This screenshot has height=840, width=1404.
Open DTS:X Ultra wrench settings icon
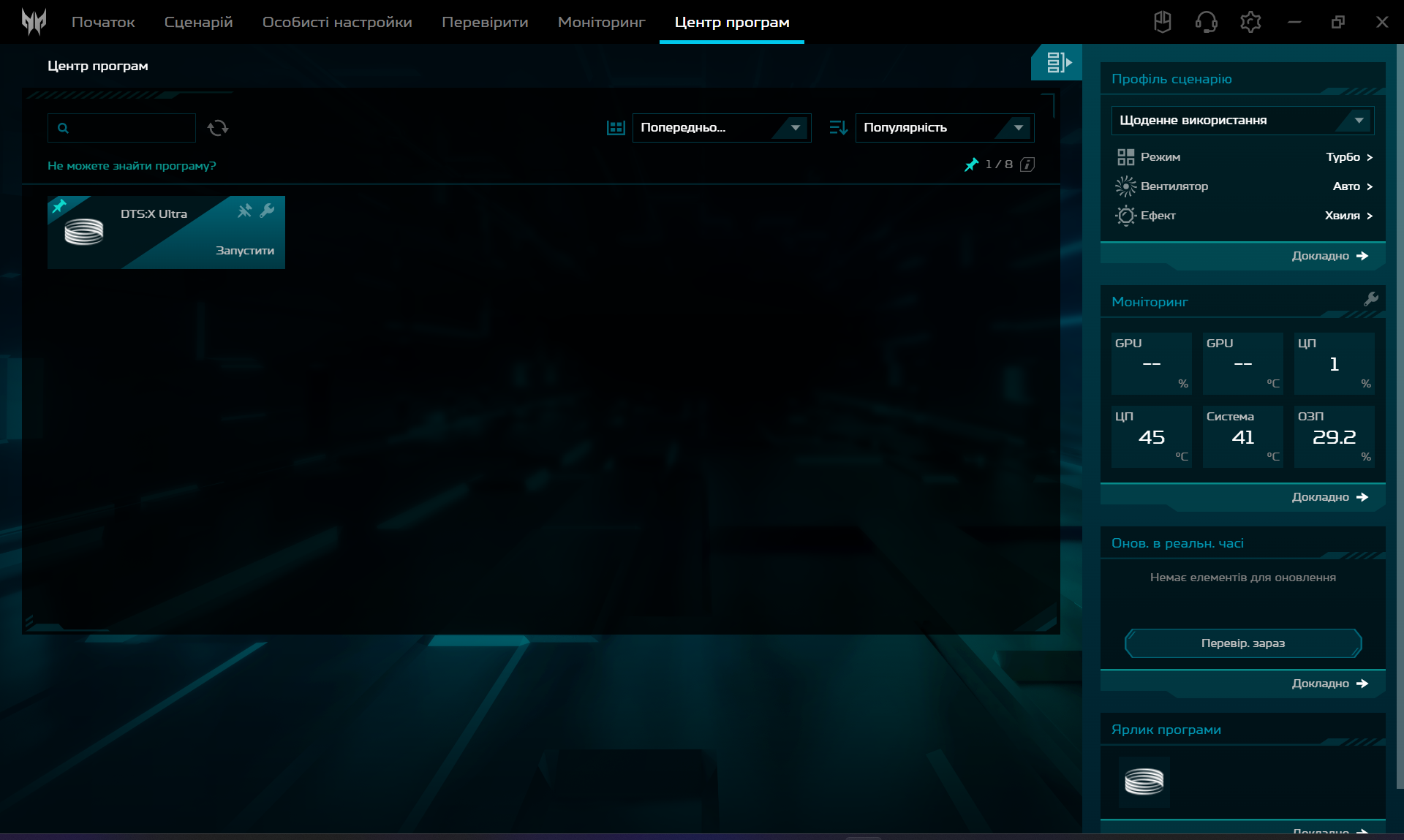pyautogui.click(x=267, y=211)
